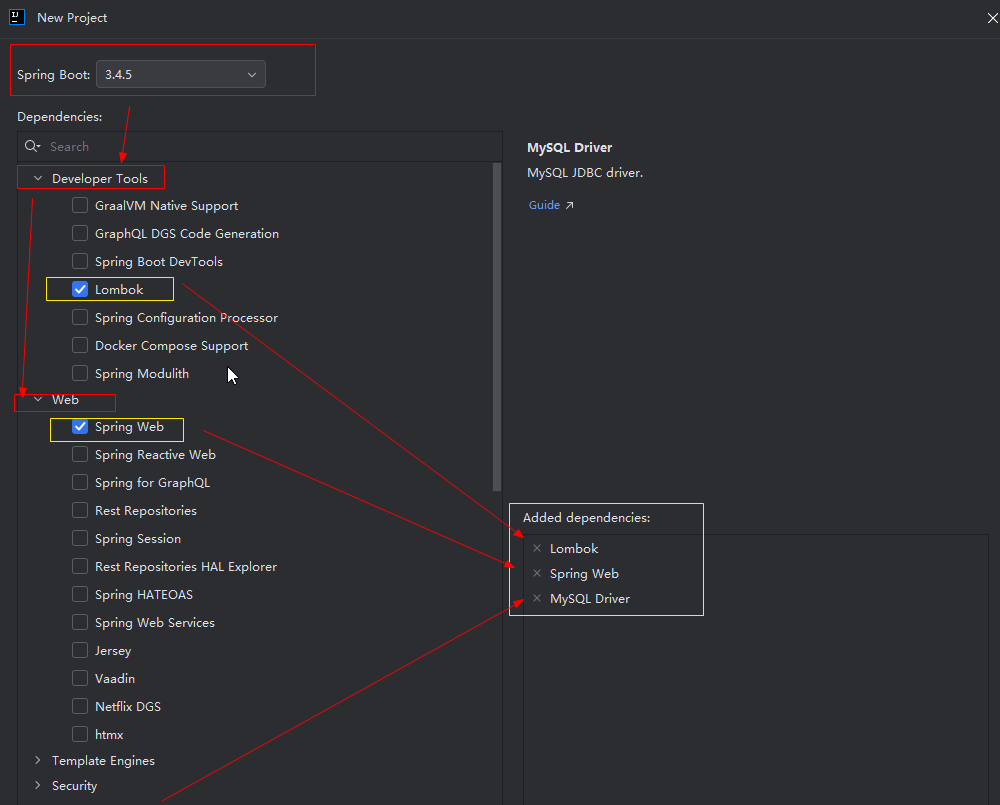Click the Netflix DGS label text

click(128, 707)
